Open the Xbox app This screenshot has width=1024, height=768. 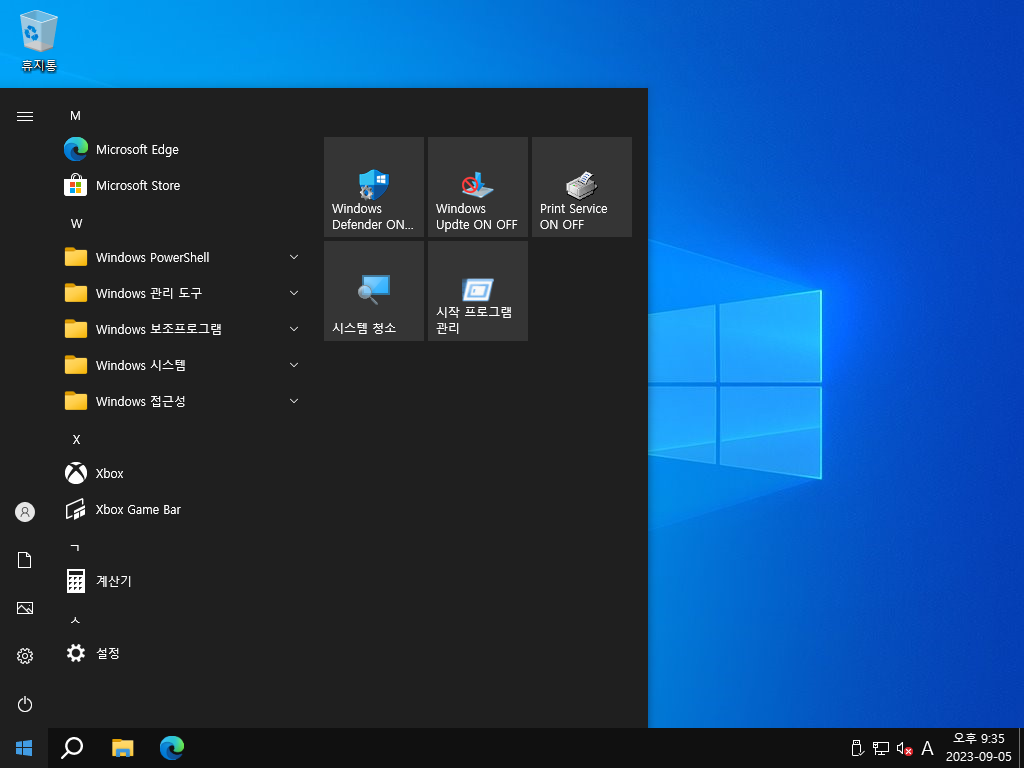point(185,473)
